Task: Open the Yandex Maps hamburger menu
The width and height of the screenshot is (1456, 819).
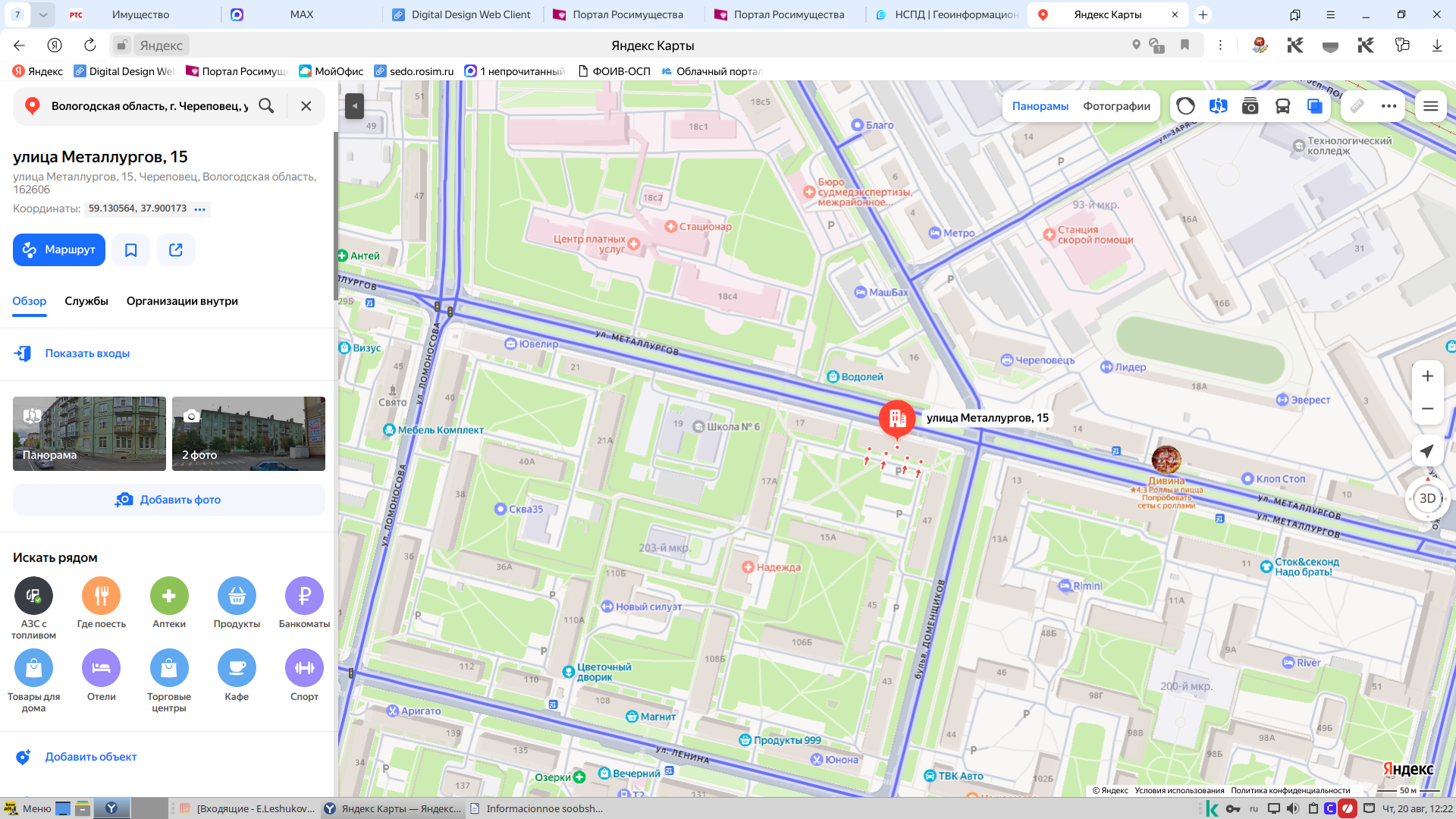Action: pos(1431,106)
